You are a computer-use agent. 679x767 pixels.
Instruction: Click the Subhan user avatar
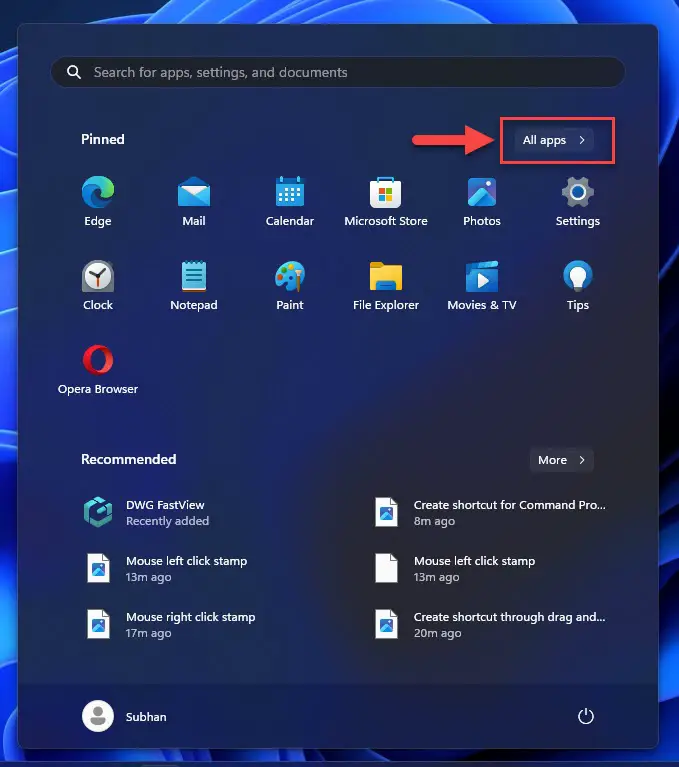[x=98, y=716]
